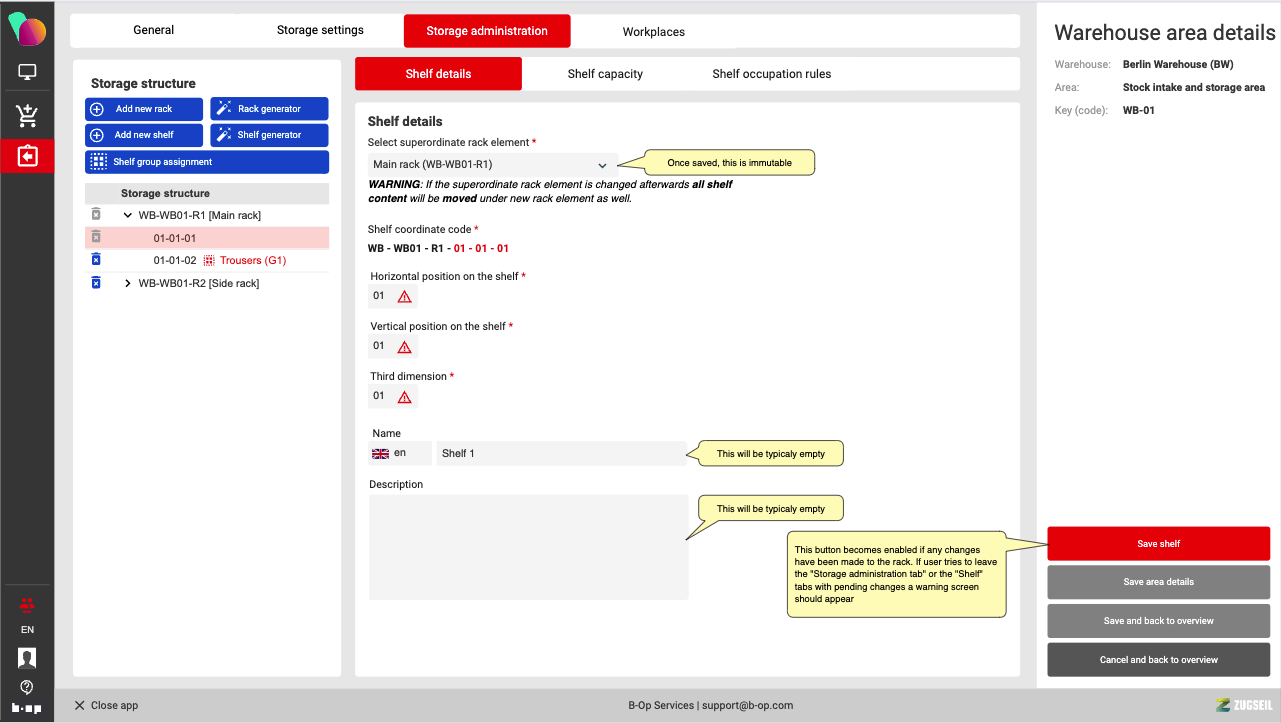This screenshot has width=1281, height=723.
Task: Expand the WB-WB01-R2 Side rack node
Action: [x=127, y=283]
